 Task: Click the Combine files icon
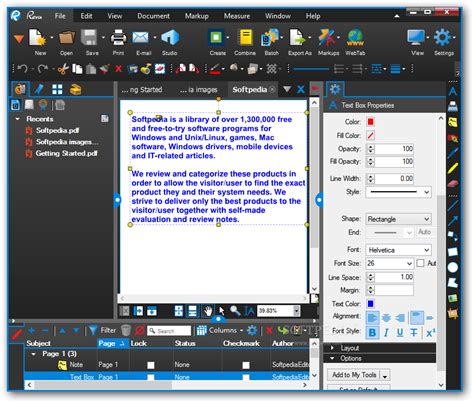(x=246, y=37)
